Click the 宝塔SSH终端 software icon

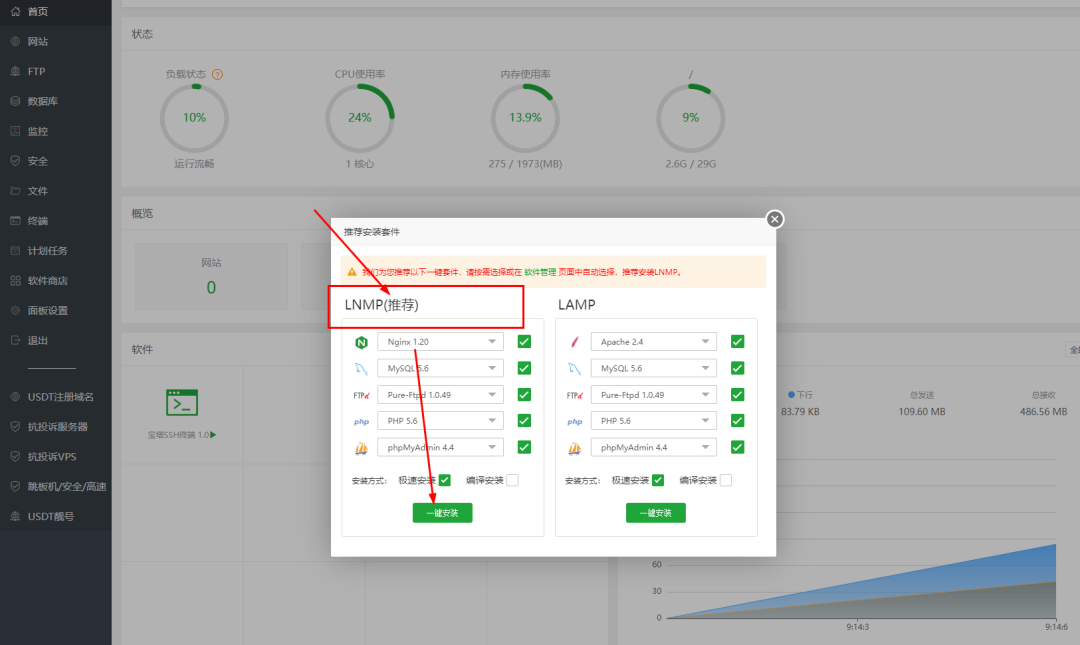coord(182,402)
